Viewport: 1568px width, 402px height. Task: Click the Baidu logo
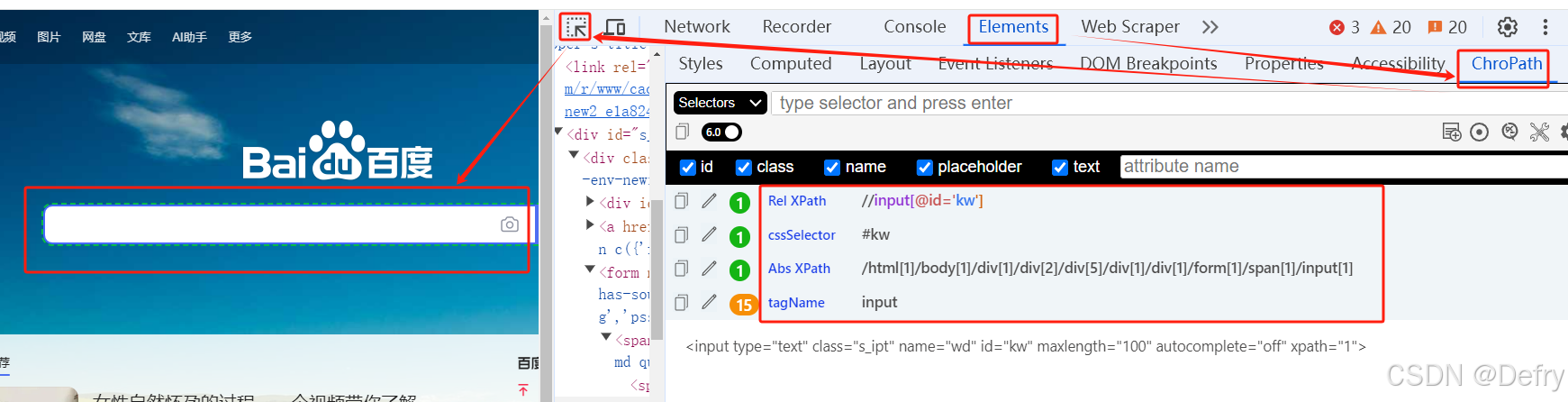point(338,151)
